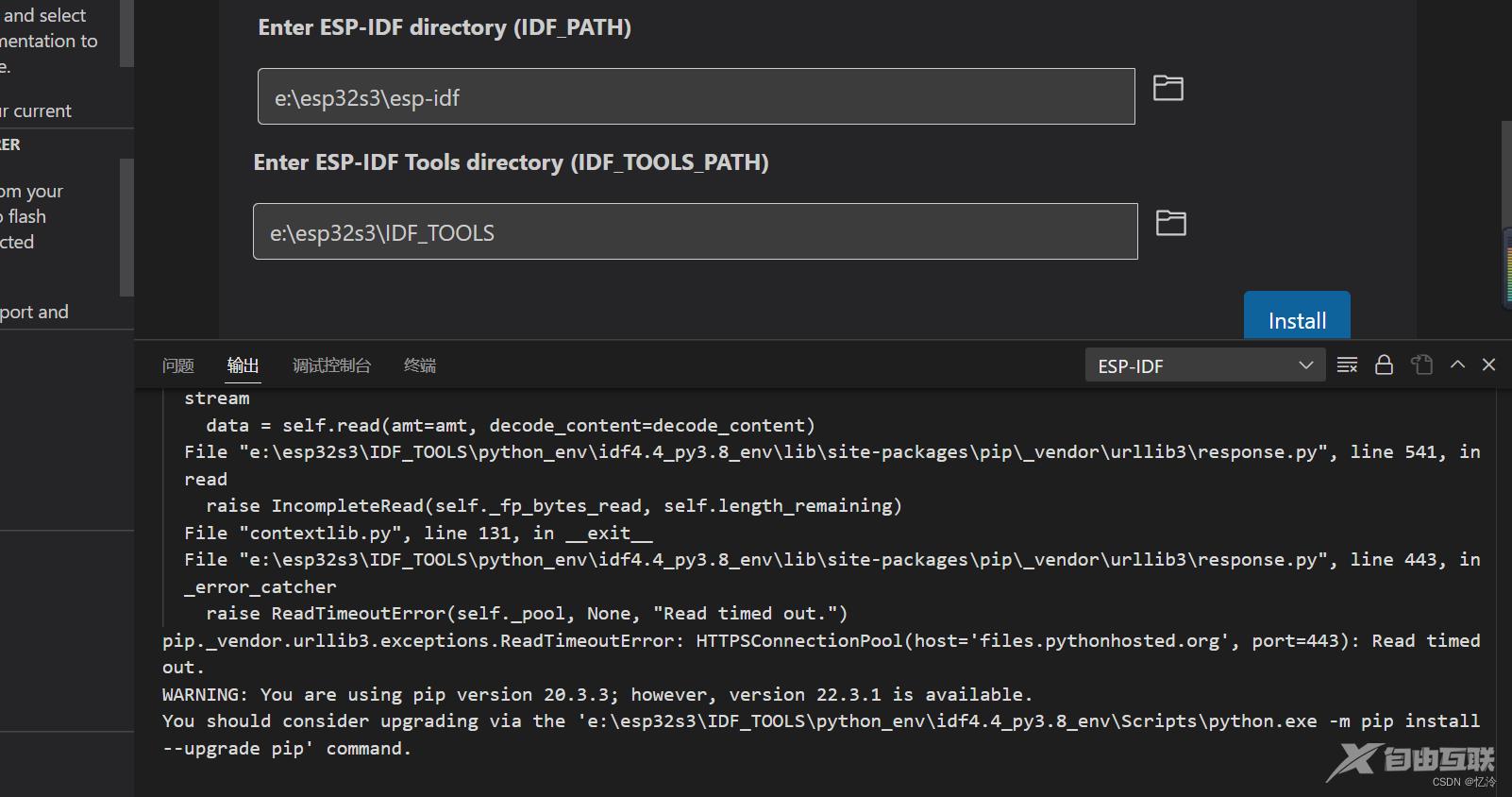
Task: Select the pip version WARNING line
Action: tap(597, 694)
